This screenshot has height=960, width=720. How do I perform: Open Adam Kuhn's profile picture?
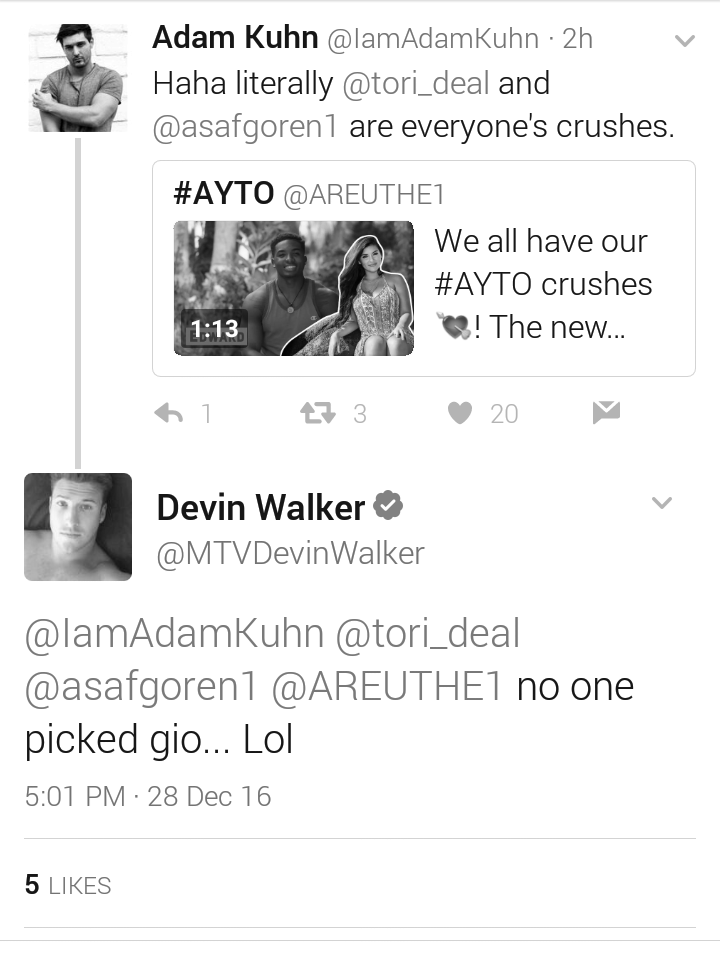coord(78,78)
